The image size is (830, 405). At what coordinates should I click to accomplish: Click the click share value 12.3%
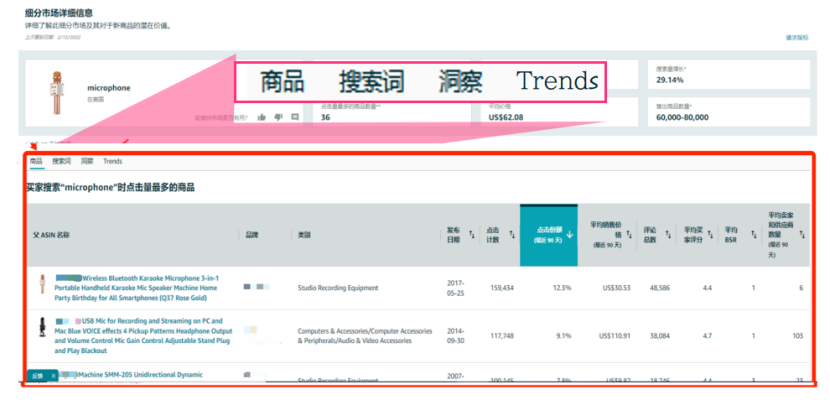(x=562, y=288)
